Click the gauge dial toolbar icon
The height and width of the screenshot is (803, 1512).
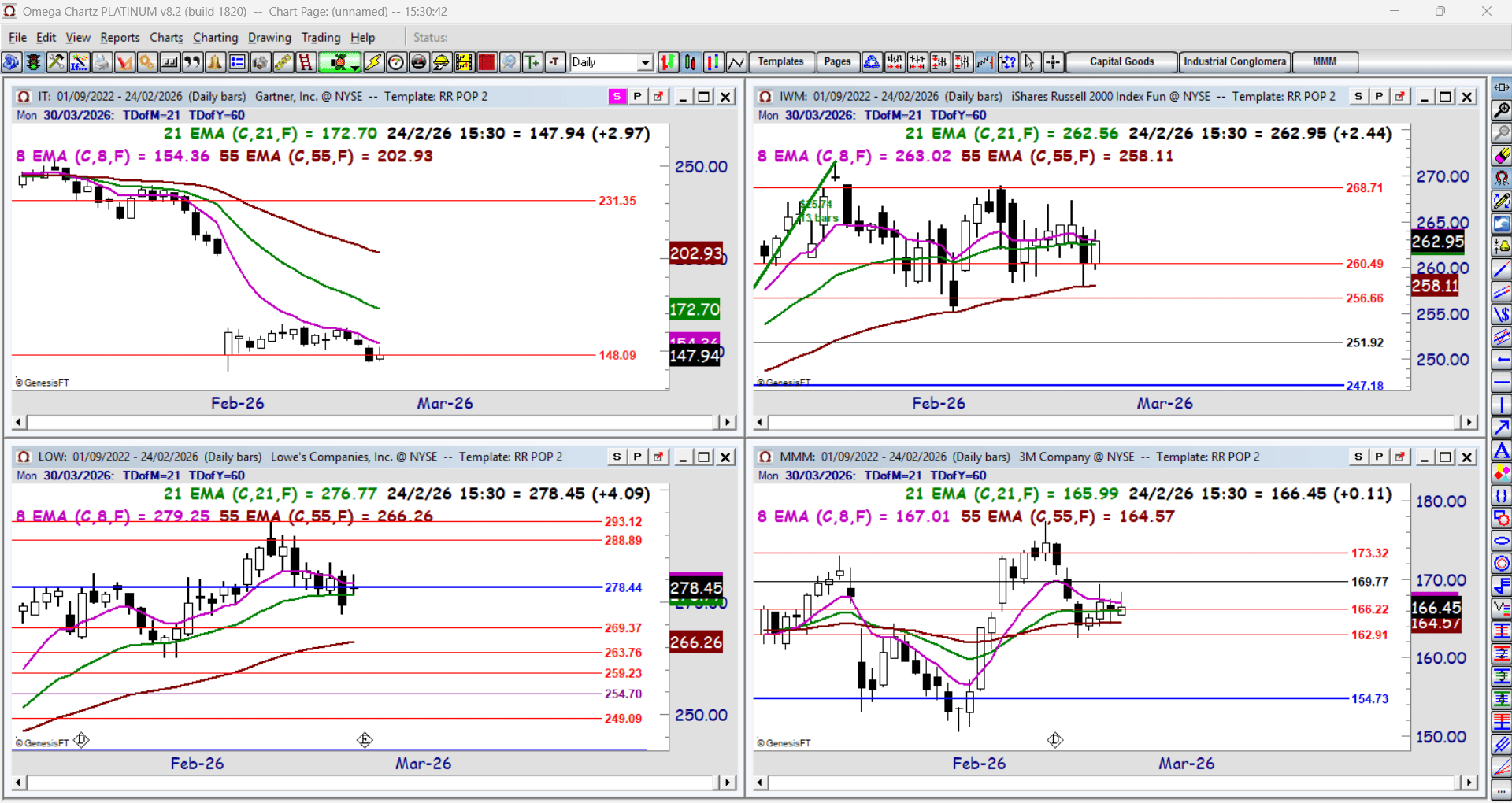396,62
